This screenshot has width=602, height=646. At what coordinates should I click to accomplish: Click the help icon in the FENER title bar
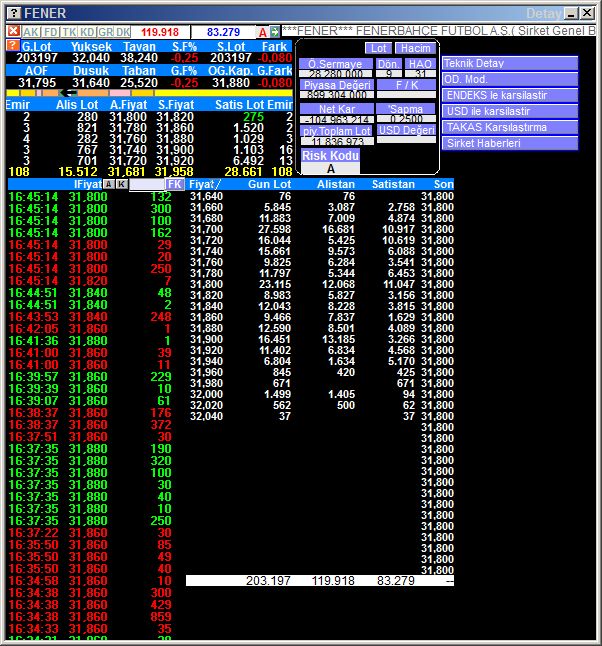(14, 13)
